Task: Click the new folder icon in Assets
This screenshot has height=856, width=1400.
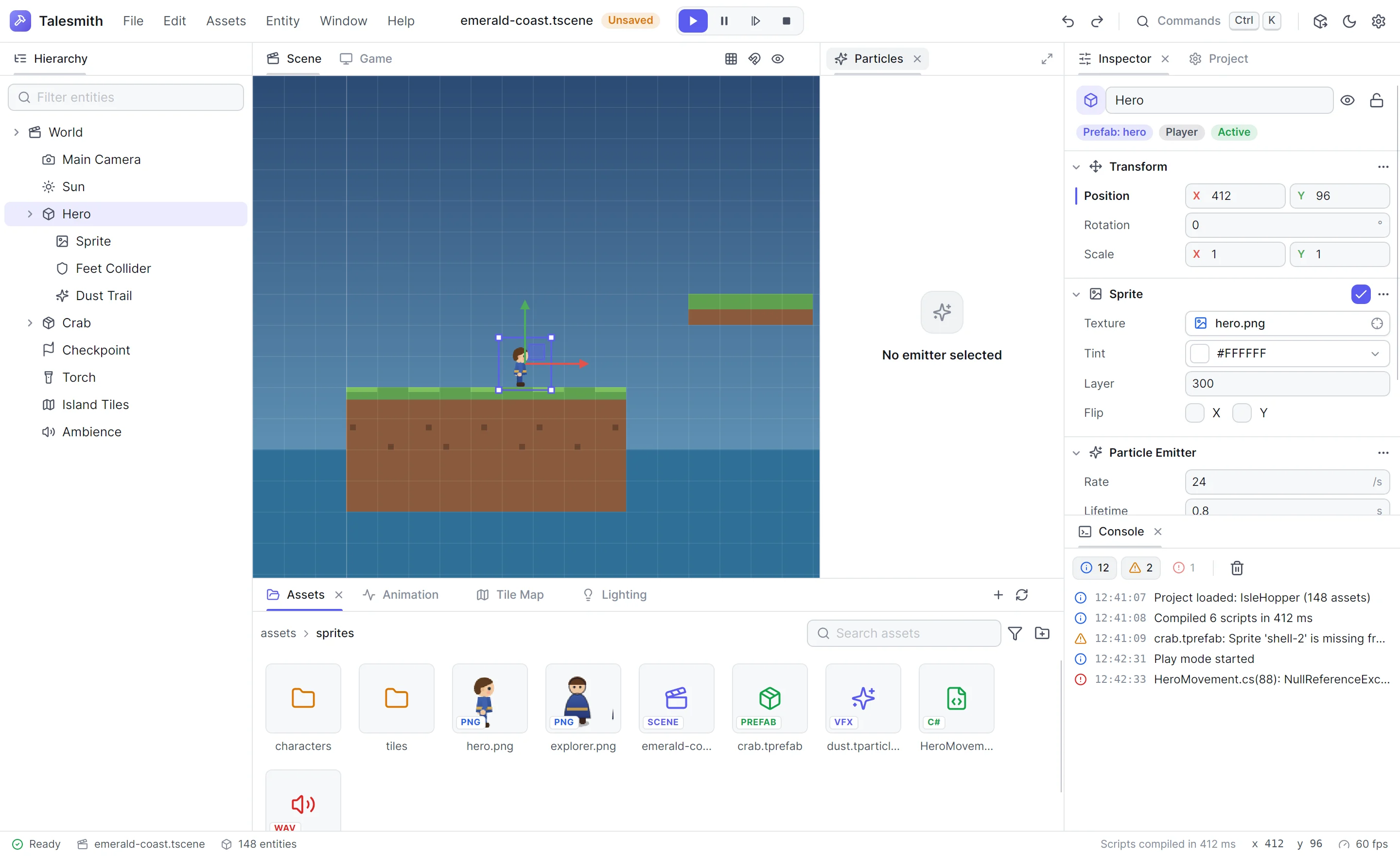Action: (1042, 633)
